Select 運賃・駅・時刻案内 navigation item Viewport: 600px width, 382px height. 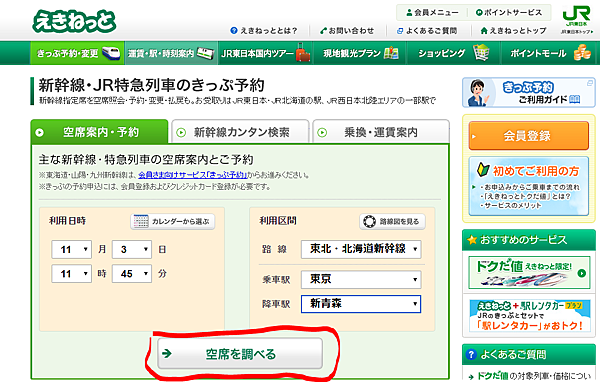coord(171,53)
